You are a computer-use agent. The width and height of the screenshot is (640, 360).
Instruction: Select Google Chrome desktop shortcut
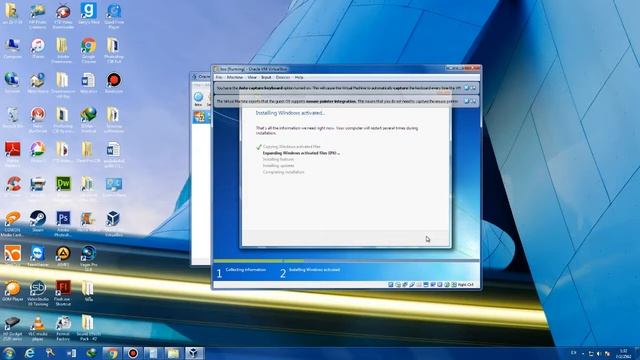tap(89, 50)
